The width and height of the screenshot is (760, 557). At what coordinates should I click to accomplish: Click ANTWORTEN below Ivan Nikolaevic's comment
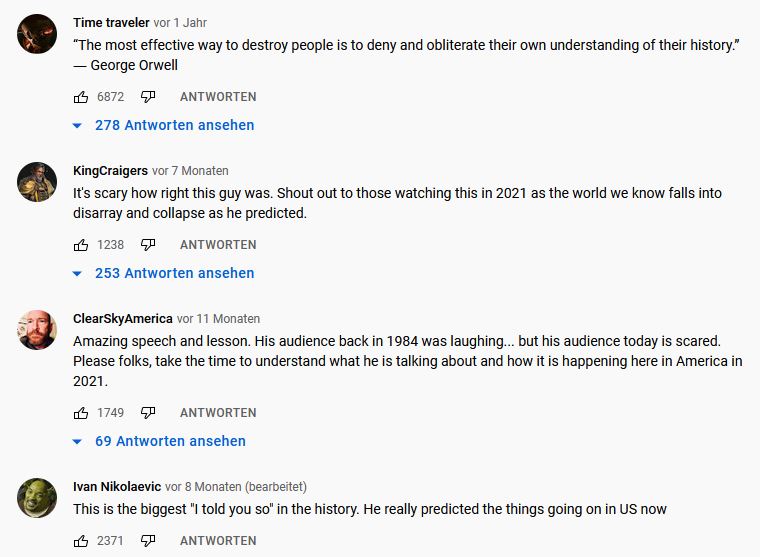pyautogui.click(x=218, y=541)
